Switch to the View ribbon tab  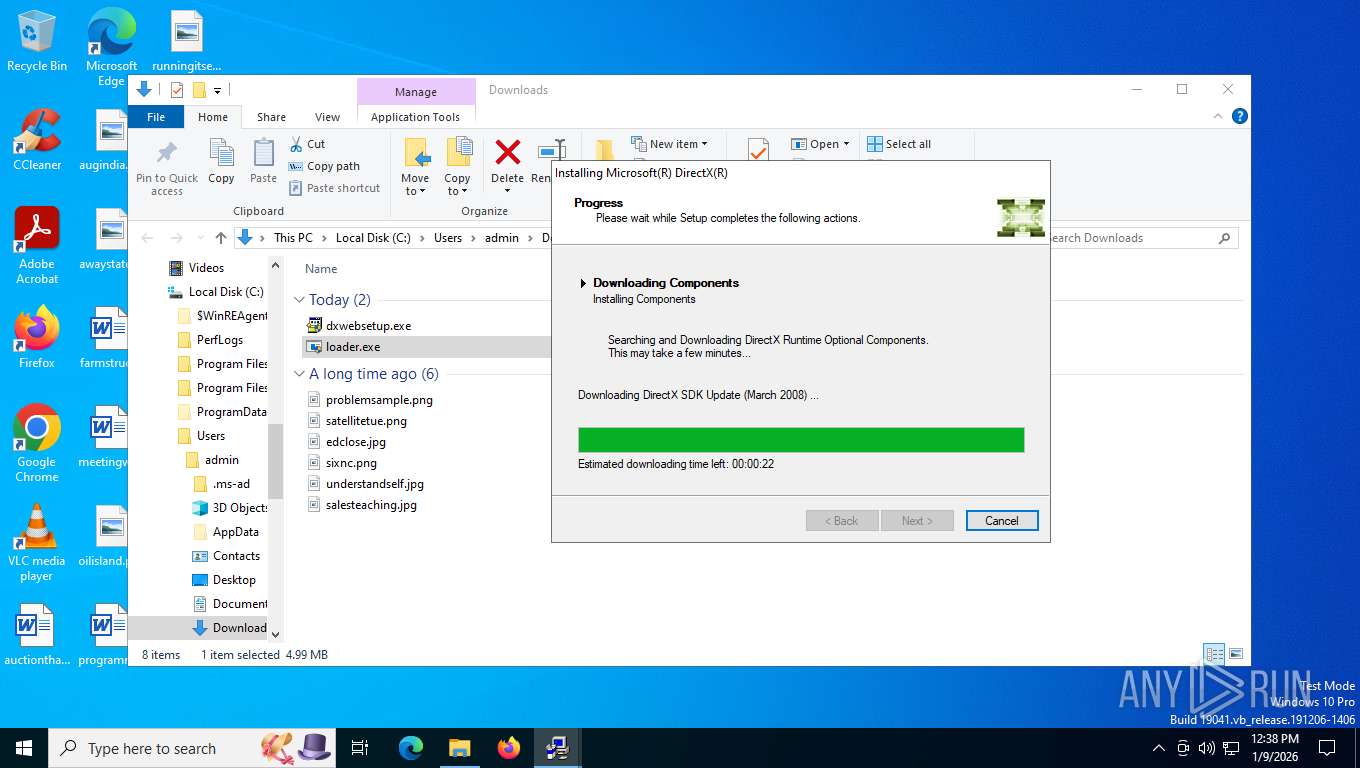pos(328,117)
